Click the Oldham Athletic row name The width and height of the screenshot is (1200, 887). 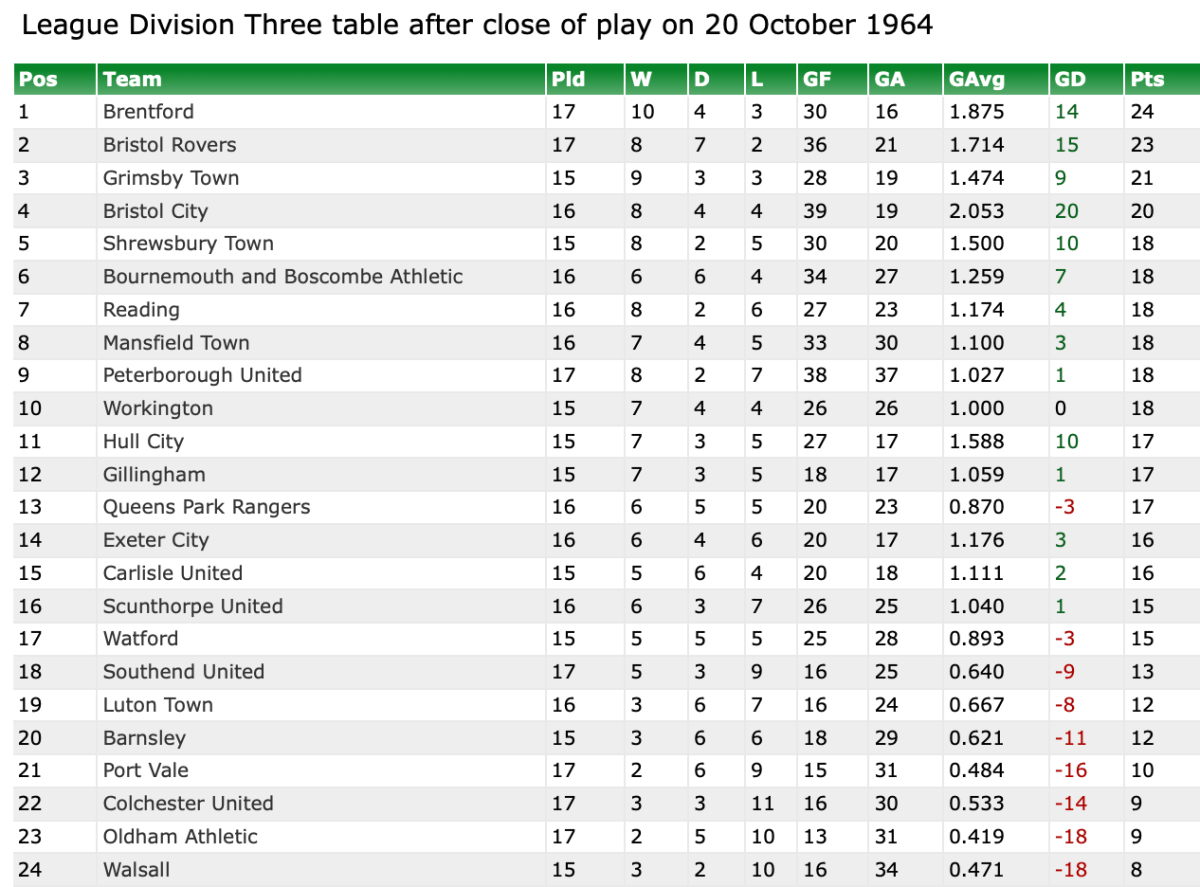tap(180, 836)
